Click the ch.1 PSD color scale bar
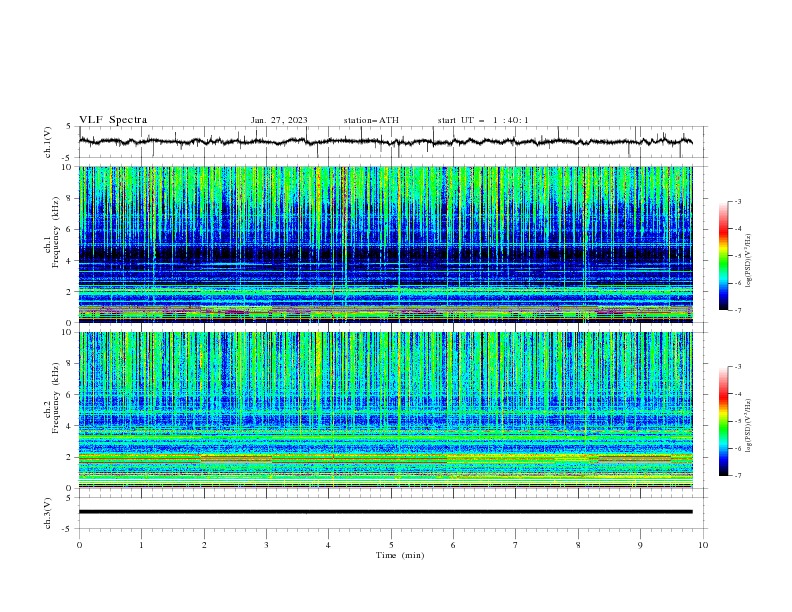This screenshot has height=612, width=792. coord(724,256)
